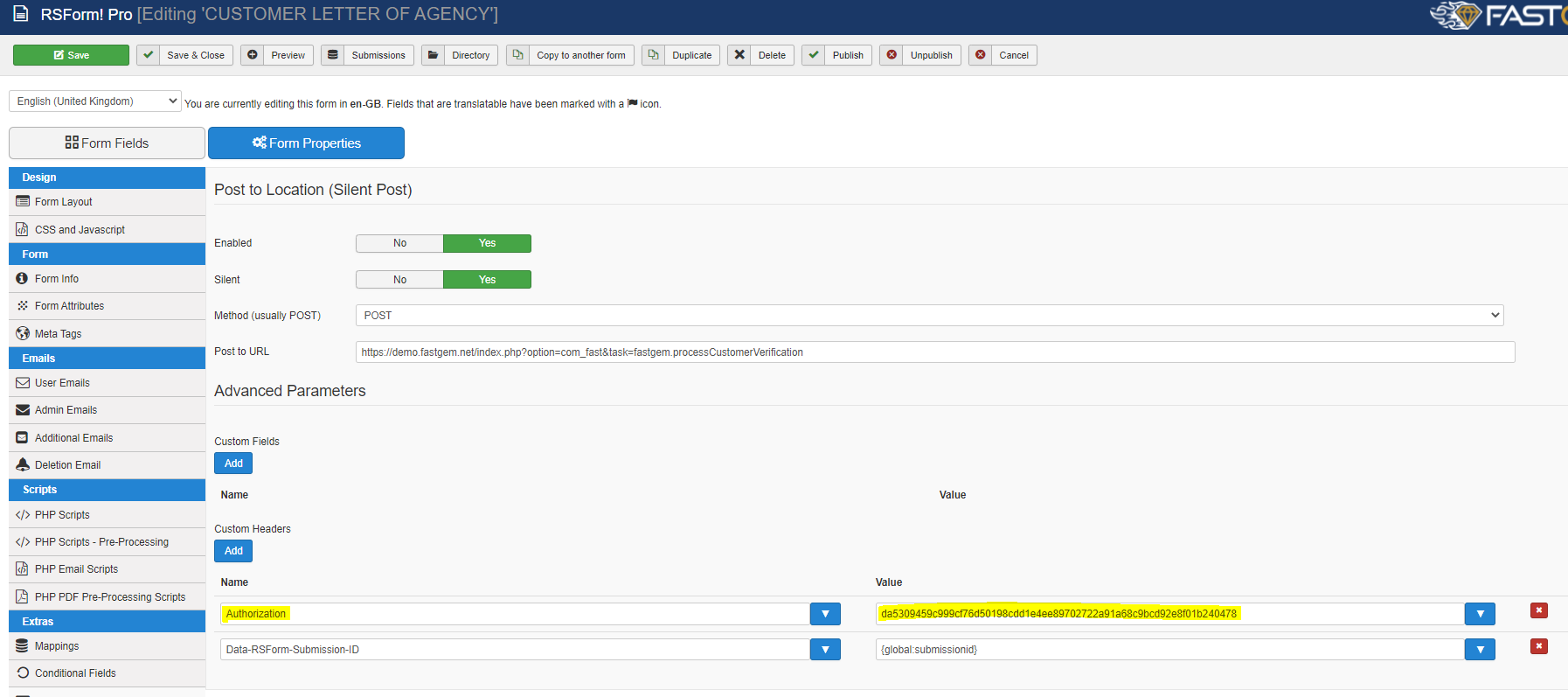Click the Delete X icon
1568x697 pixels.
(x=739, y=55)
